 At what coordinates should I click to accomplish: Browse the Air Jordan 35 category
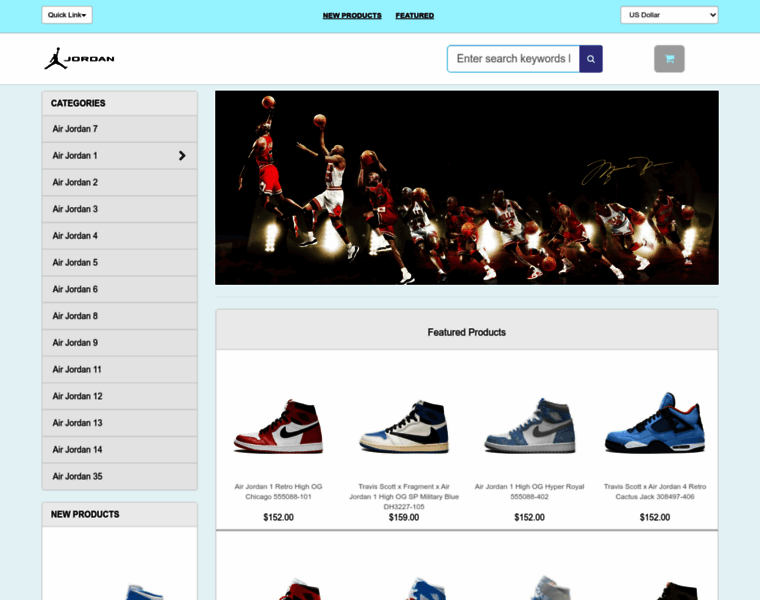click(x=119, y=476)
